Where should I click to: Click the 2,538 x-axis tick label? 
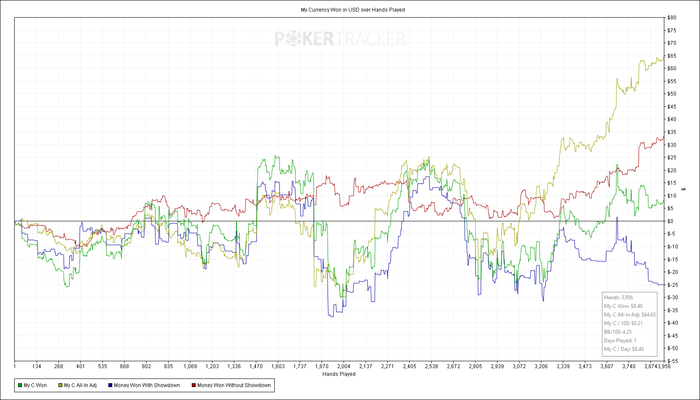coord(431,366)
